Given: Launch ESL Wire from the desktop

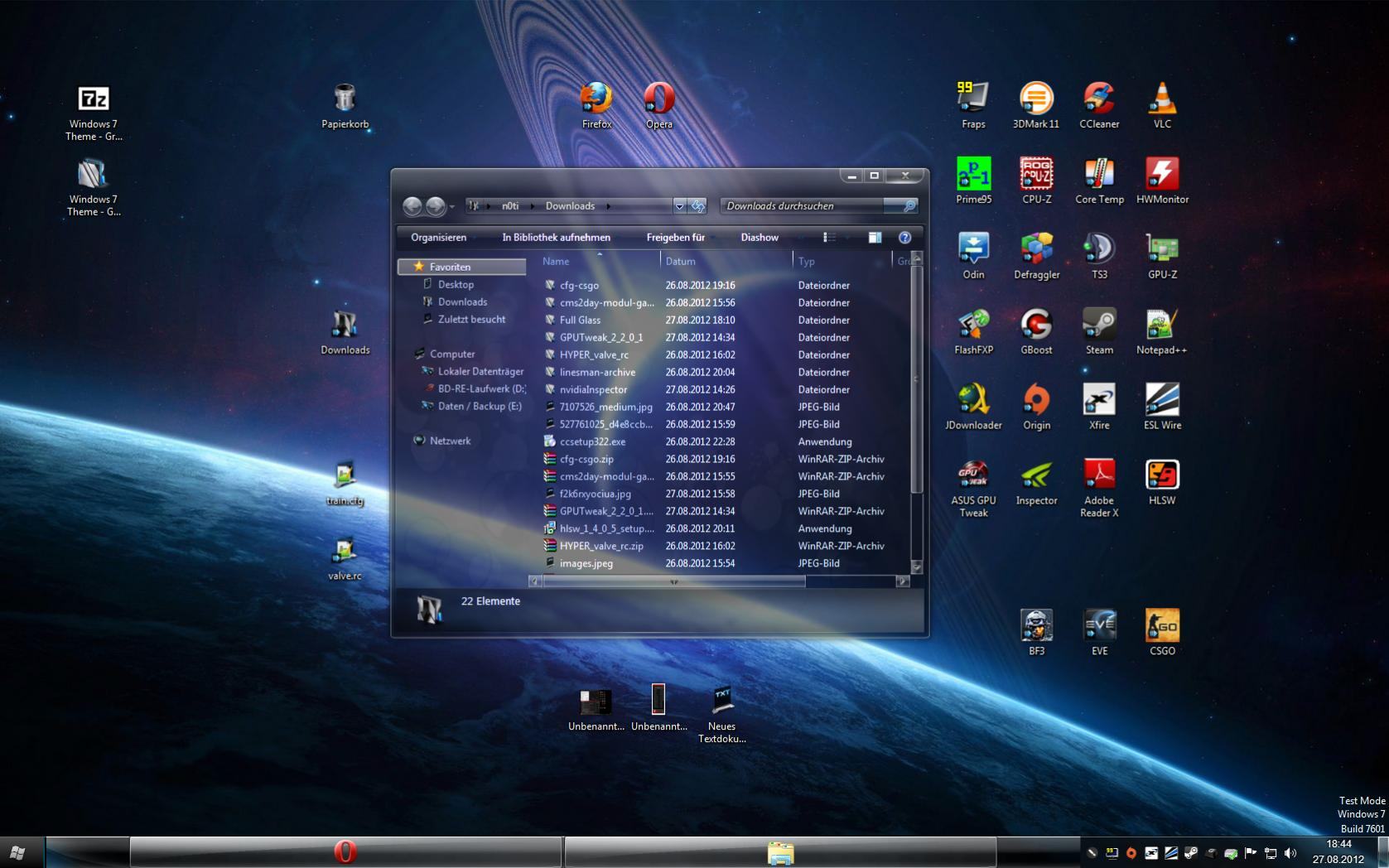Looking at the screenshot, I should point(1162,407).
